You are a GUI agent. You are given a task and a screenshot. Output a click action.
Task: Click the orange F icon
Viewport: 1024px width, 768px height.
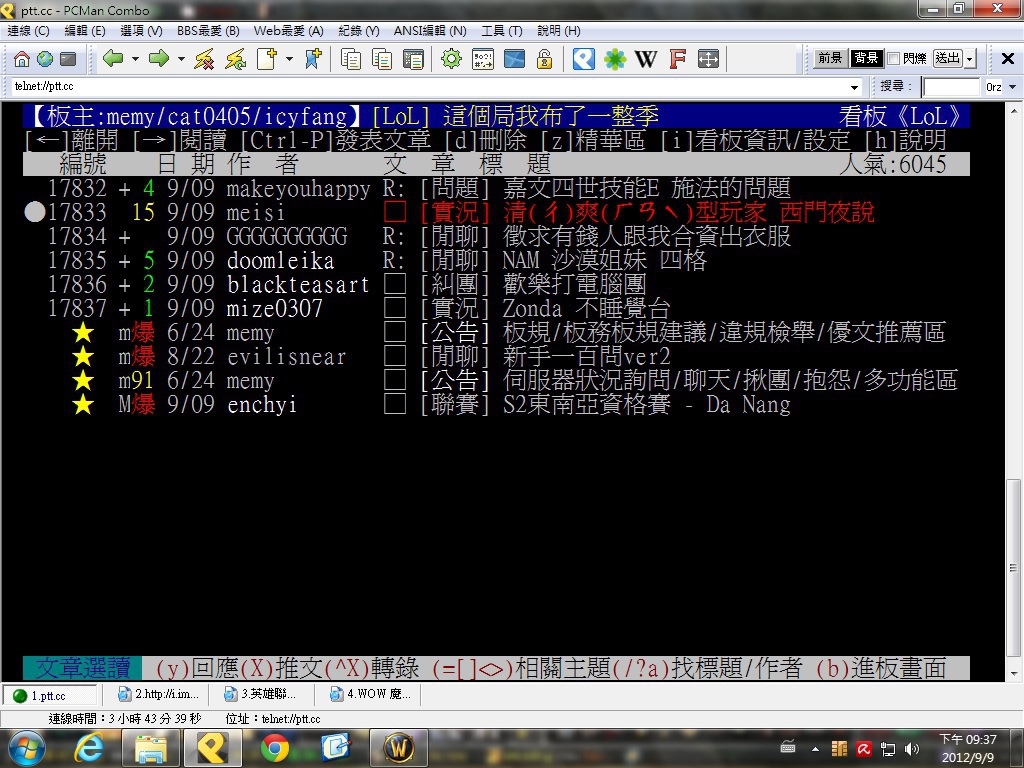coord(678,59)
